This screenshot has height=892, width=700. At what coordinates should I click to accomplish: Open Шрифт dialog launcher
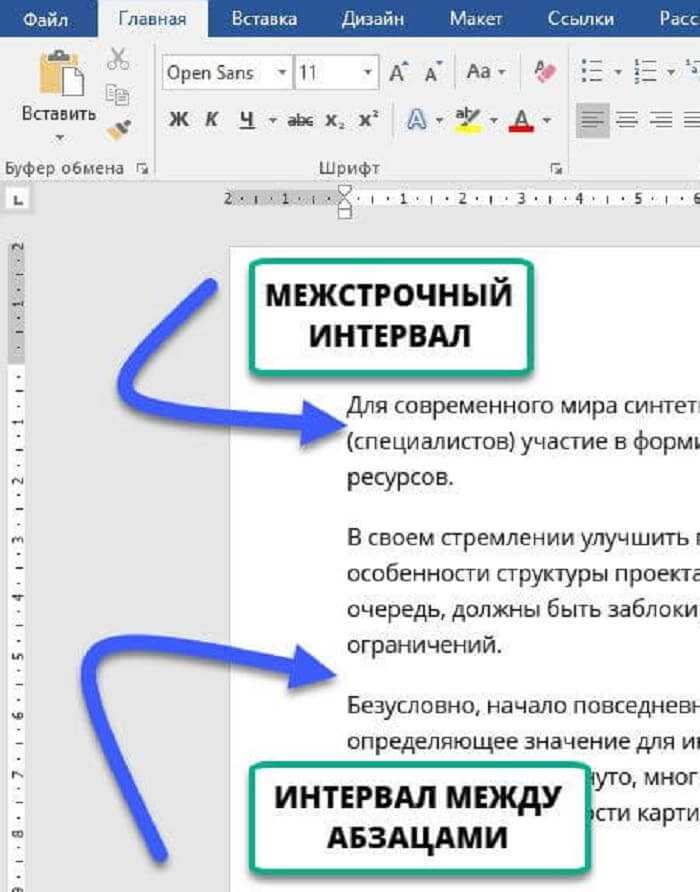557,169
